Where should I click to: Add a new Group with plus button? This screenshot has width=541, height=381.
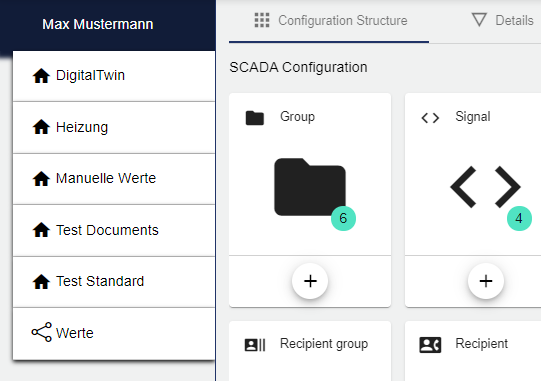(310, 281)
